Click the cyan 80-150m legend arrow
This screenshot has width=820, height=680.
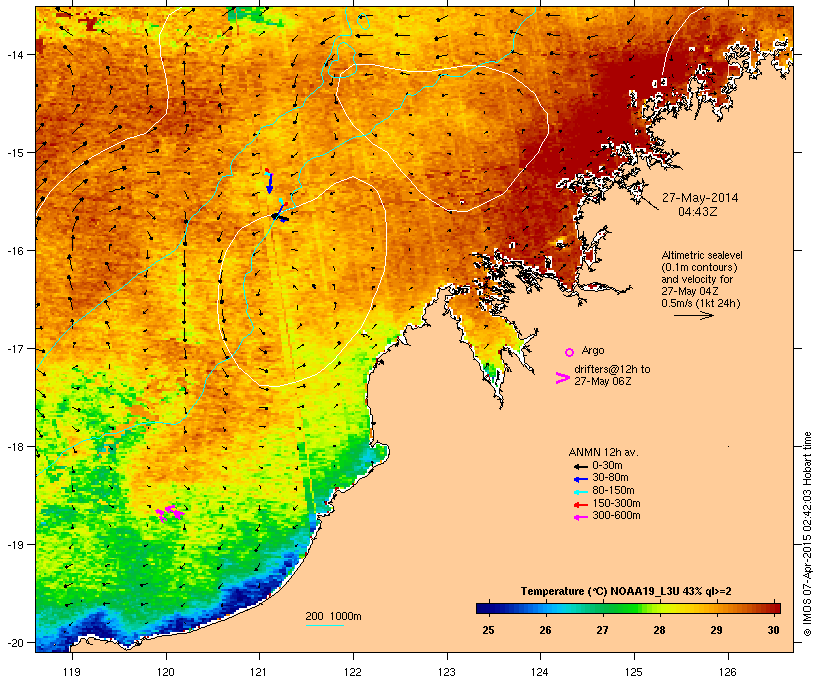(580, 492)
